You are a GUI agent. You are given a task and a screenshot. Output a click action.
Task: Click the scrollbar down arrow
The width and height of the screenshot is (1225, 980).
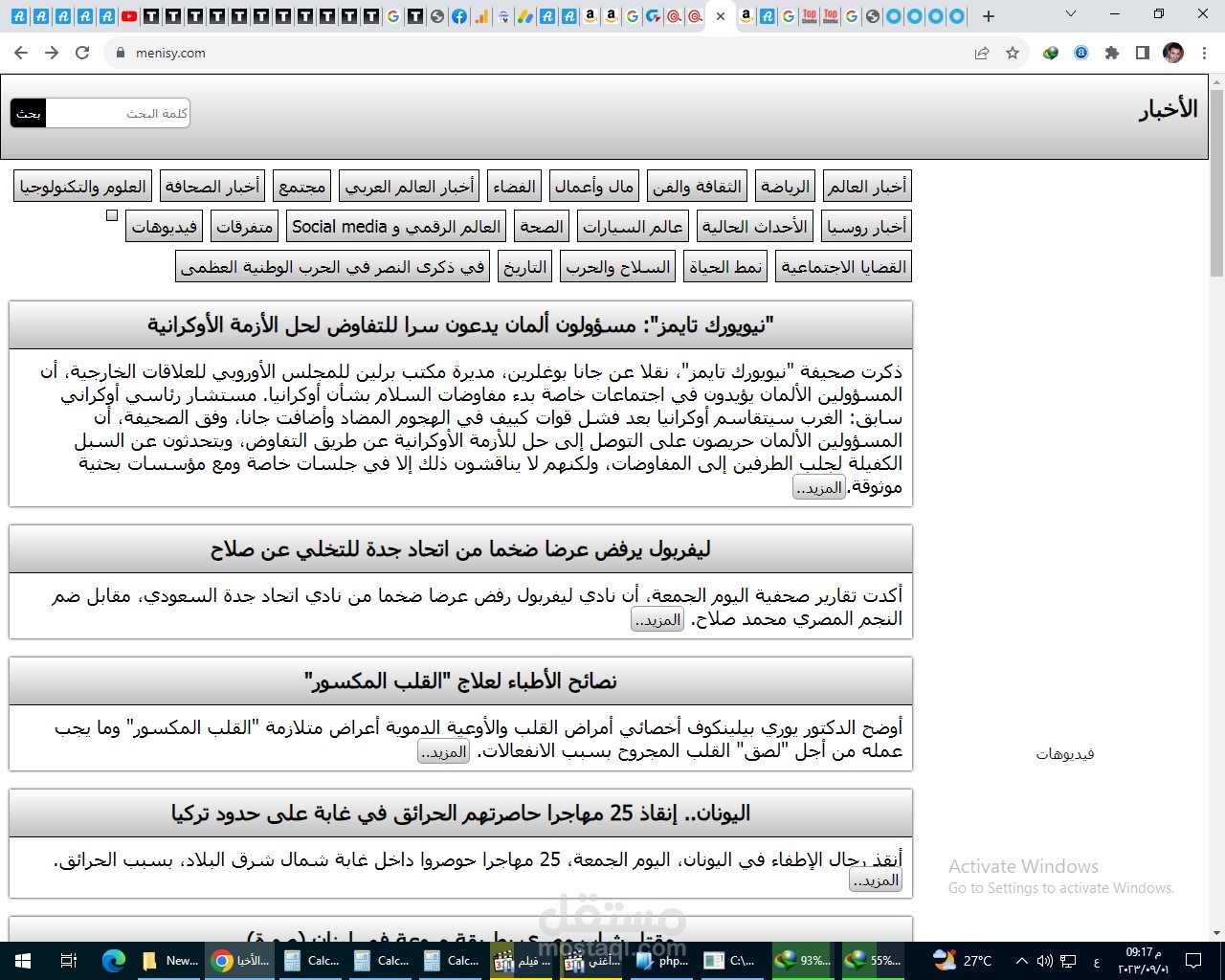click(1216, 933)
